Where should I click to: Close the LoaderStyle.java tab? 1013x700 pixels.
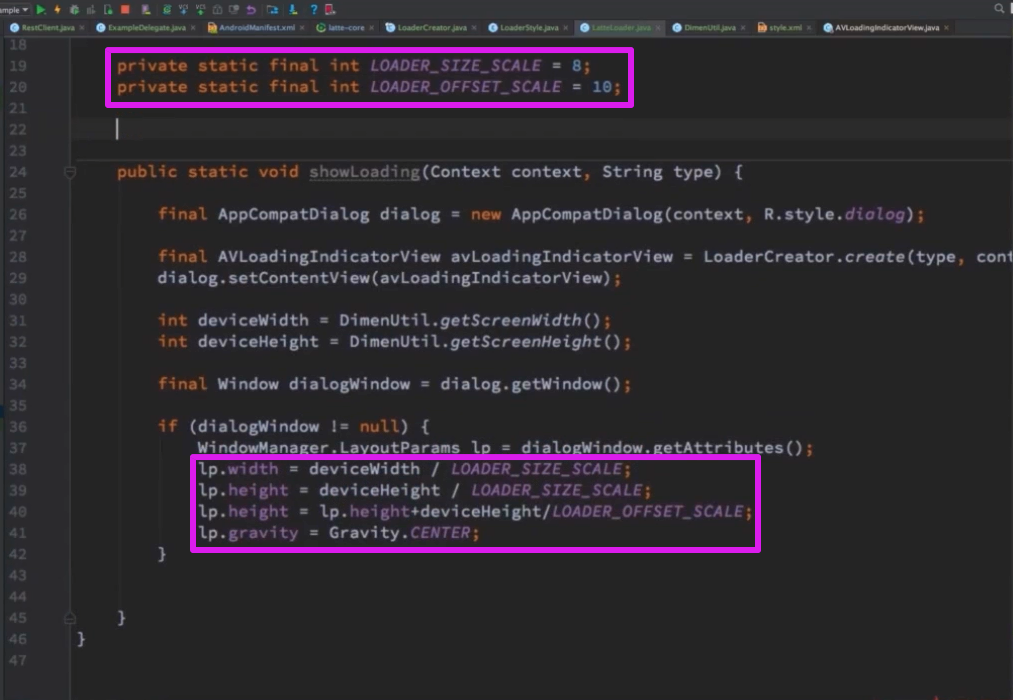pos(566,28)
